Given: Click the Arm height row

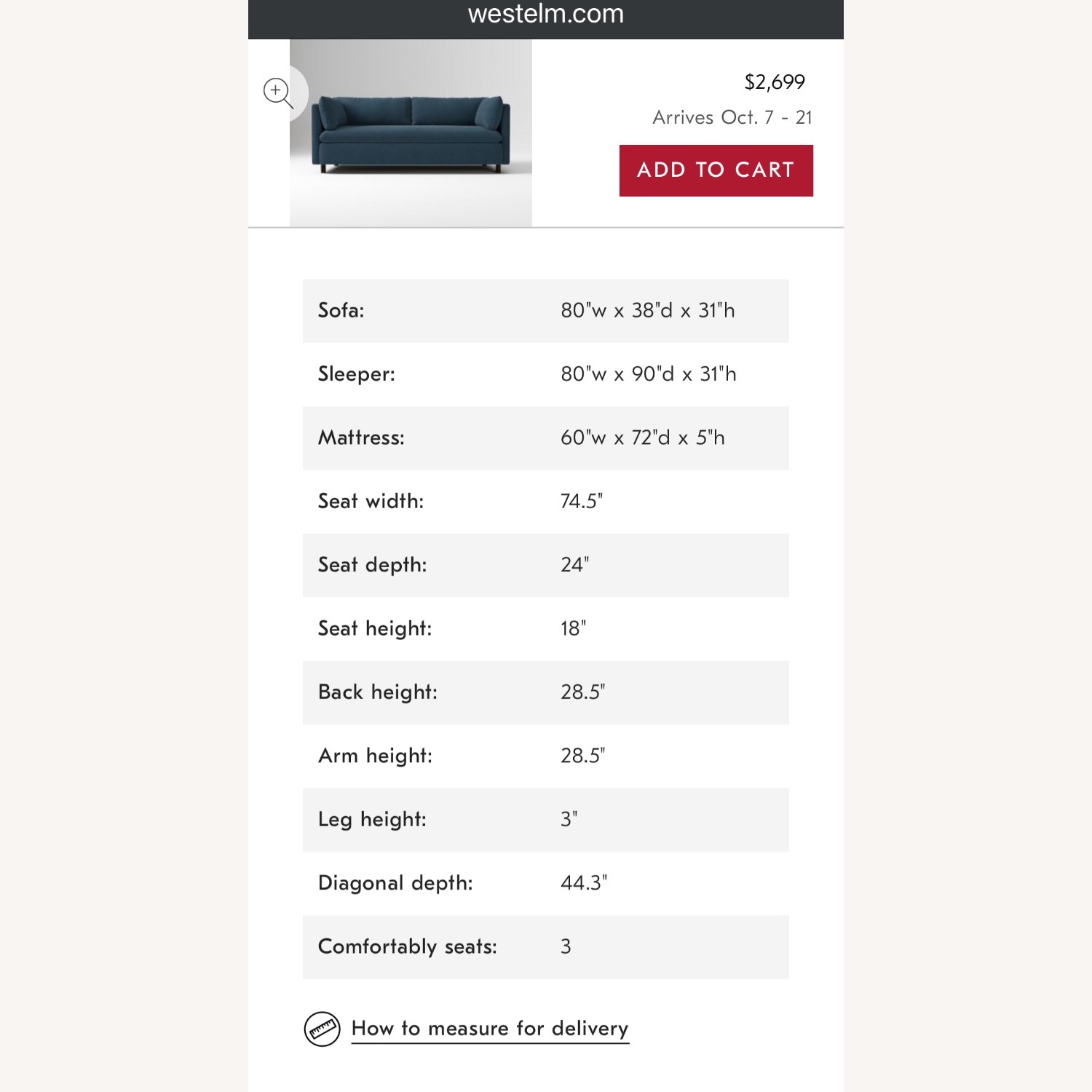Looking at the screenshot, I should tap(545, 756).
